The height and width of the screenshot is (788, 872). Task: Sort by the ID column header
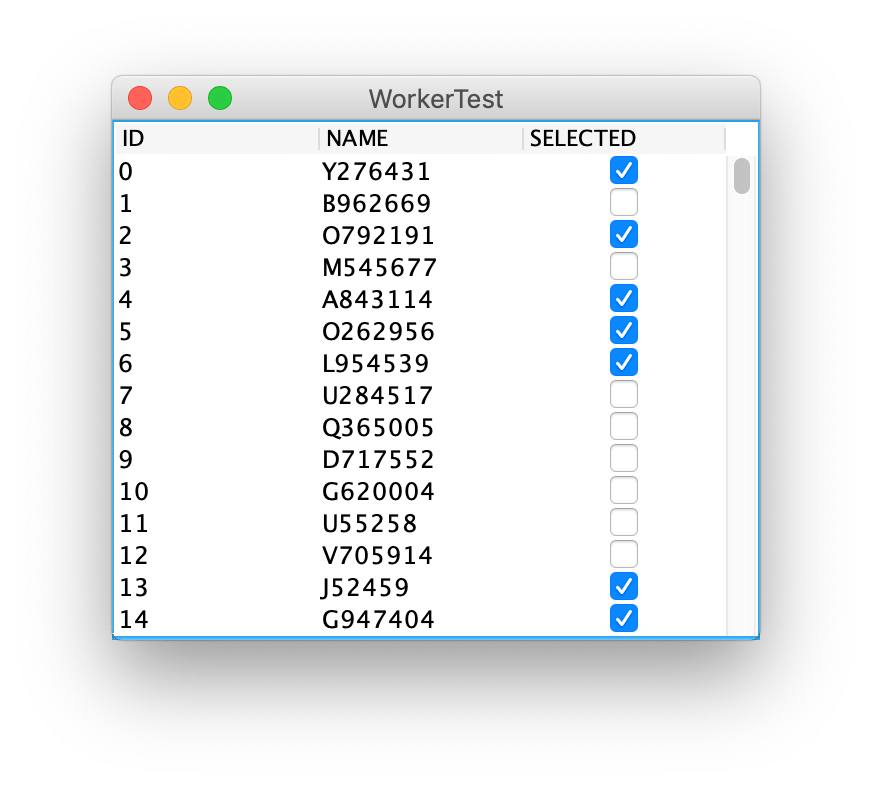click(216, 138)
